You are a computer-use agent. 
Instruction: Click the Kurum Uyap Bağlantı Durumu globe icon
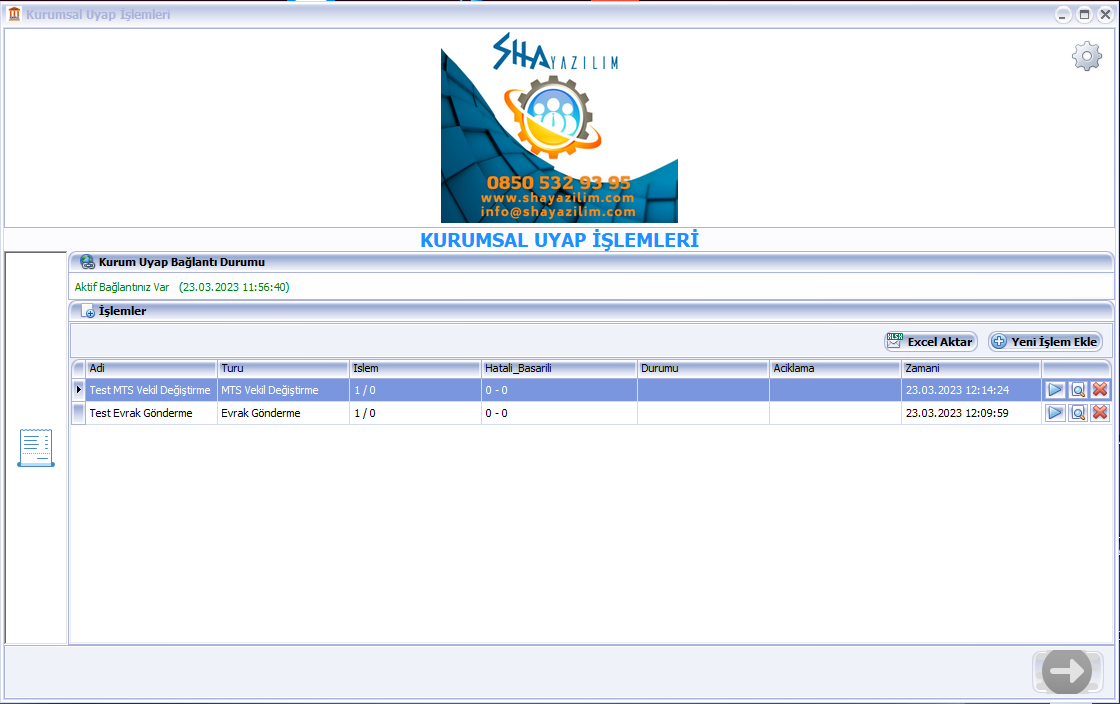click(x=87, y=262)
